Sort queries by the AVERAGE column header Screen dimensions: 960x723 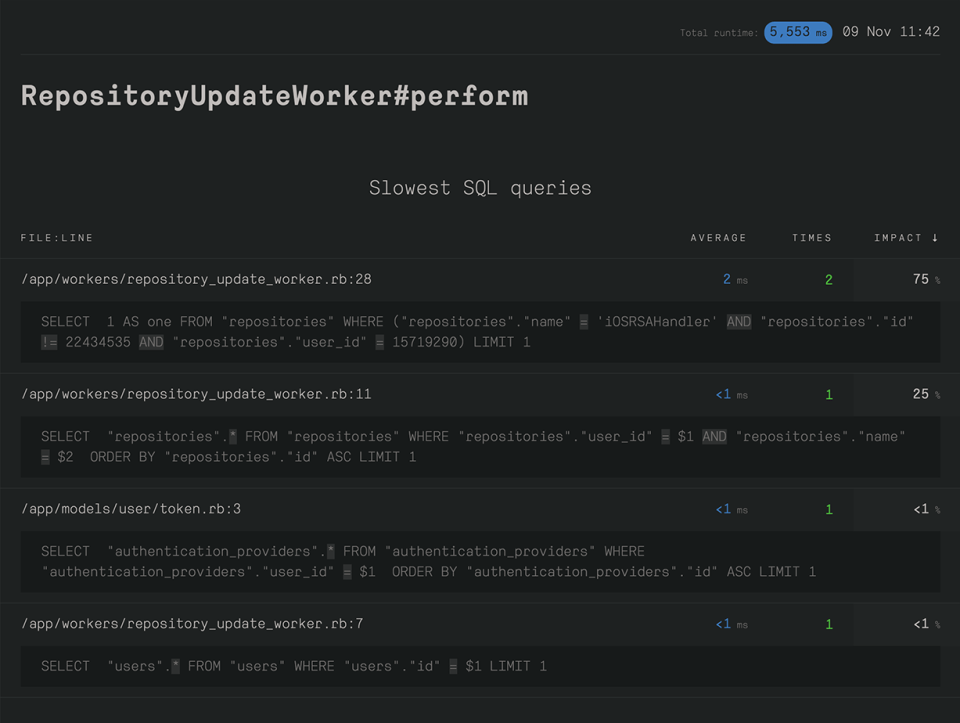click(718, 238)
